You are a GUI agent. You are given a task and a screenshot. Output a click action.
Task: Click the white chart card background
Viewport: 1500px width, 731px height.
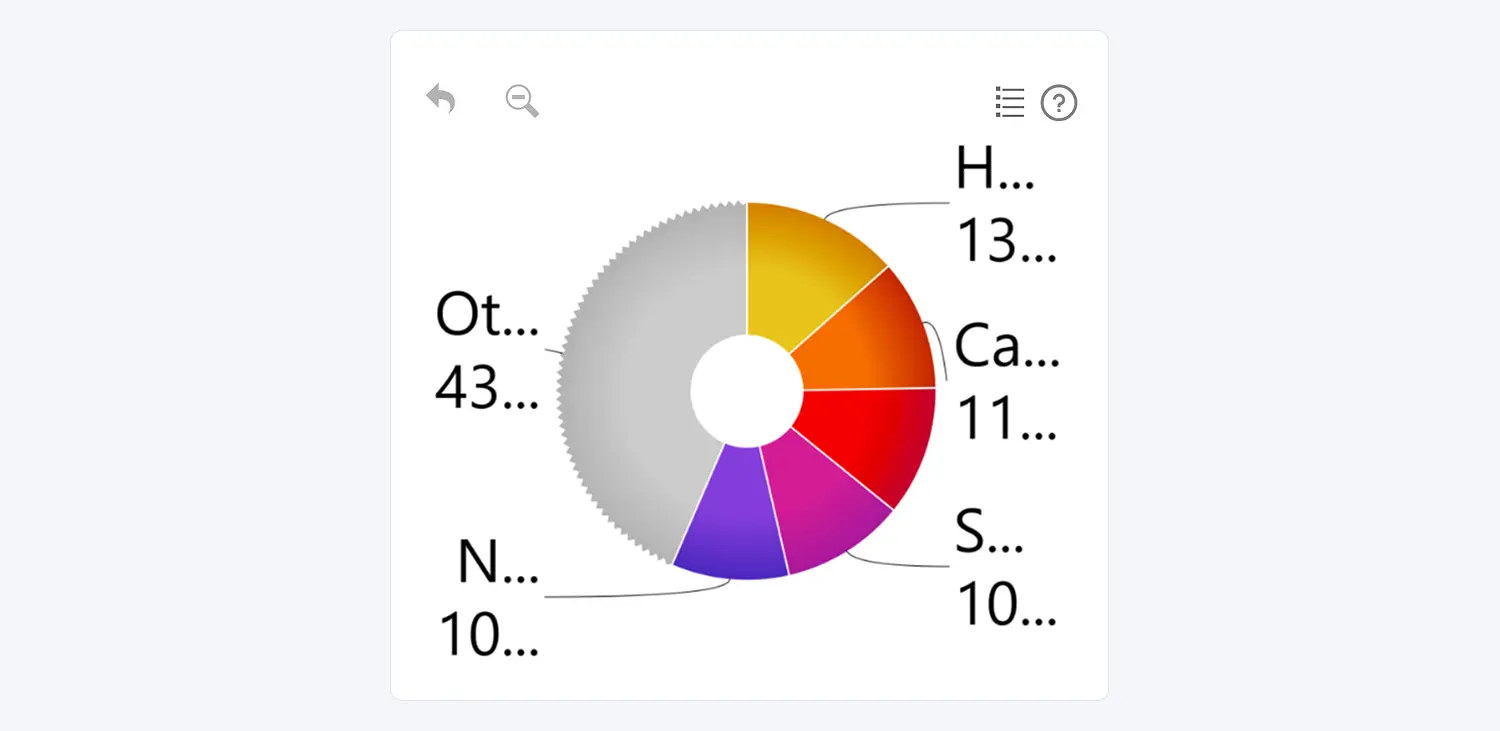[x=750, y=670]
